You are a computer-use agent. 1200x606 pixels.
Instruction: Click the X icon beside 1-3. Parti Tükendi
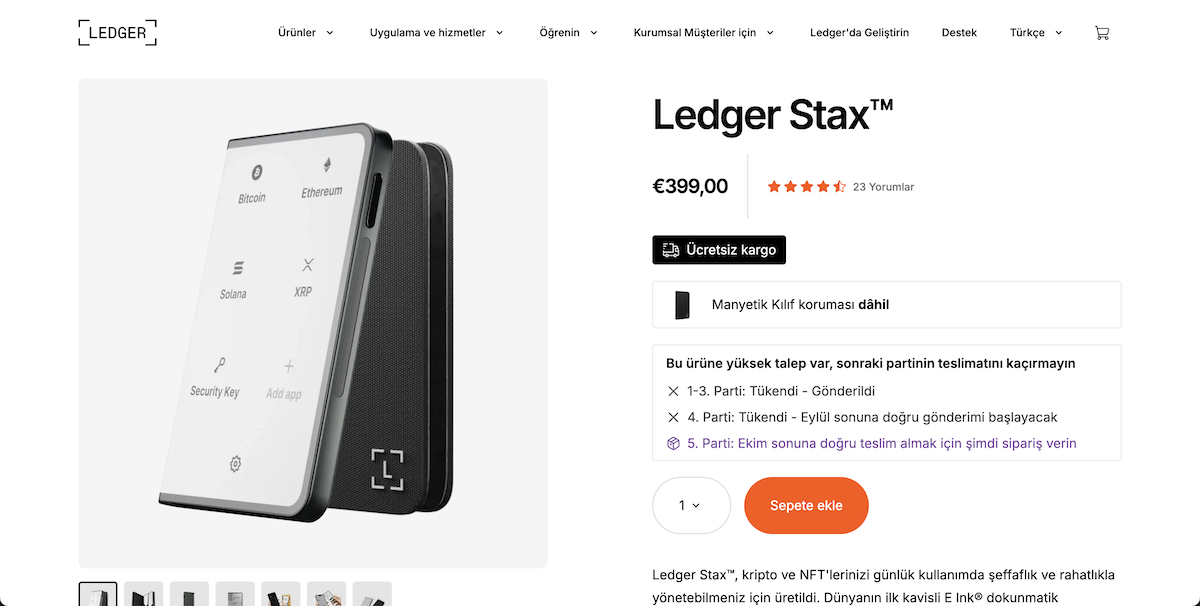click(672, 391)
